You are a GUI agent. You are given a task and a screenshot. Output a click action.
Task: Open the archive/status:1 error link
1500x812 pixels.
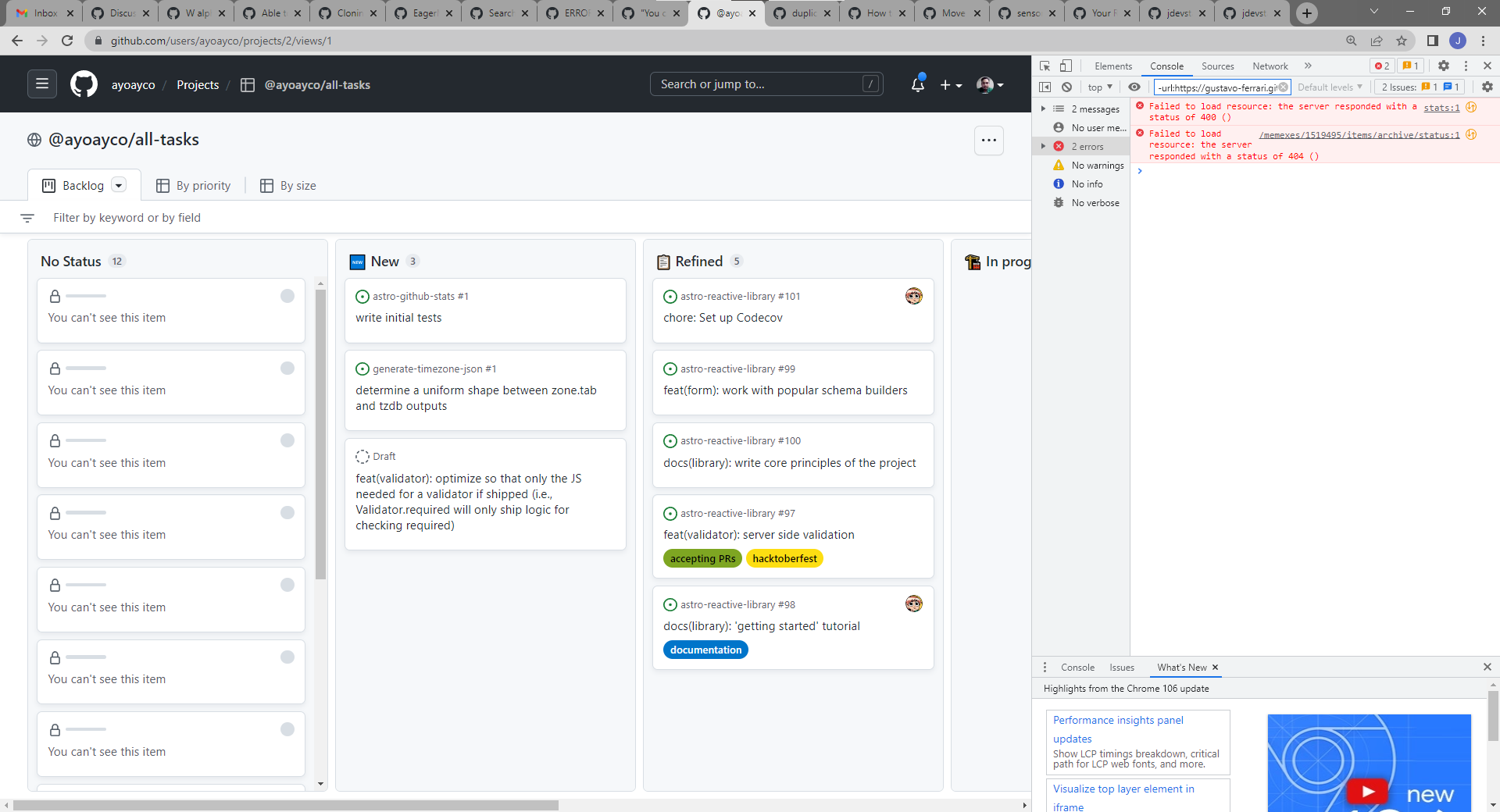[1359, 135]
